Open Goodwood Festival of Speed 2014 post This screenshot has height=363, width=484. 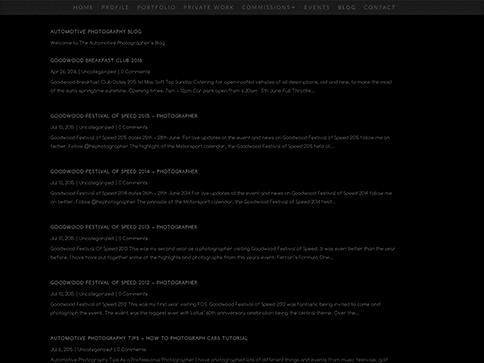(124, 172)
